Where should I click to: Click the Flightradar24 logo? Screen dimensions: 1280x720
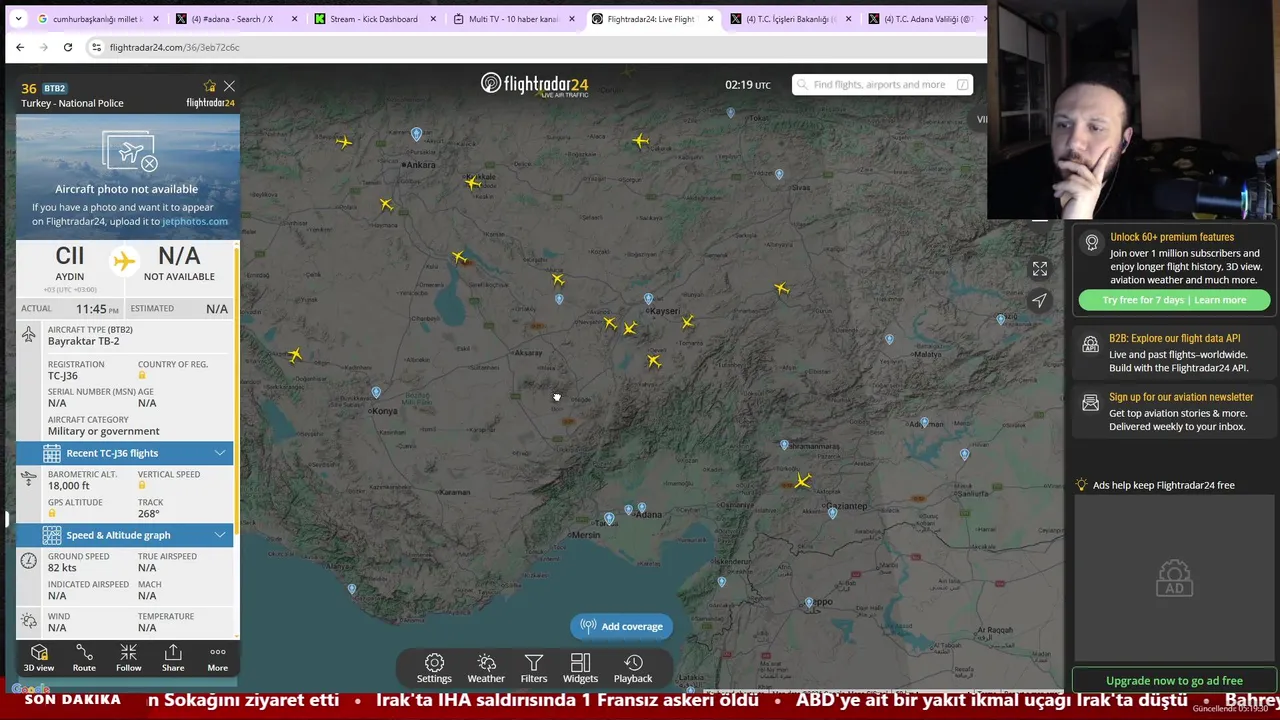click(x=534, y=85)
